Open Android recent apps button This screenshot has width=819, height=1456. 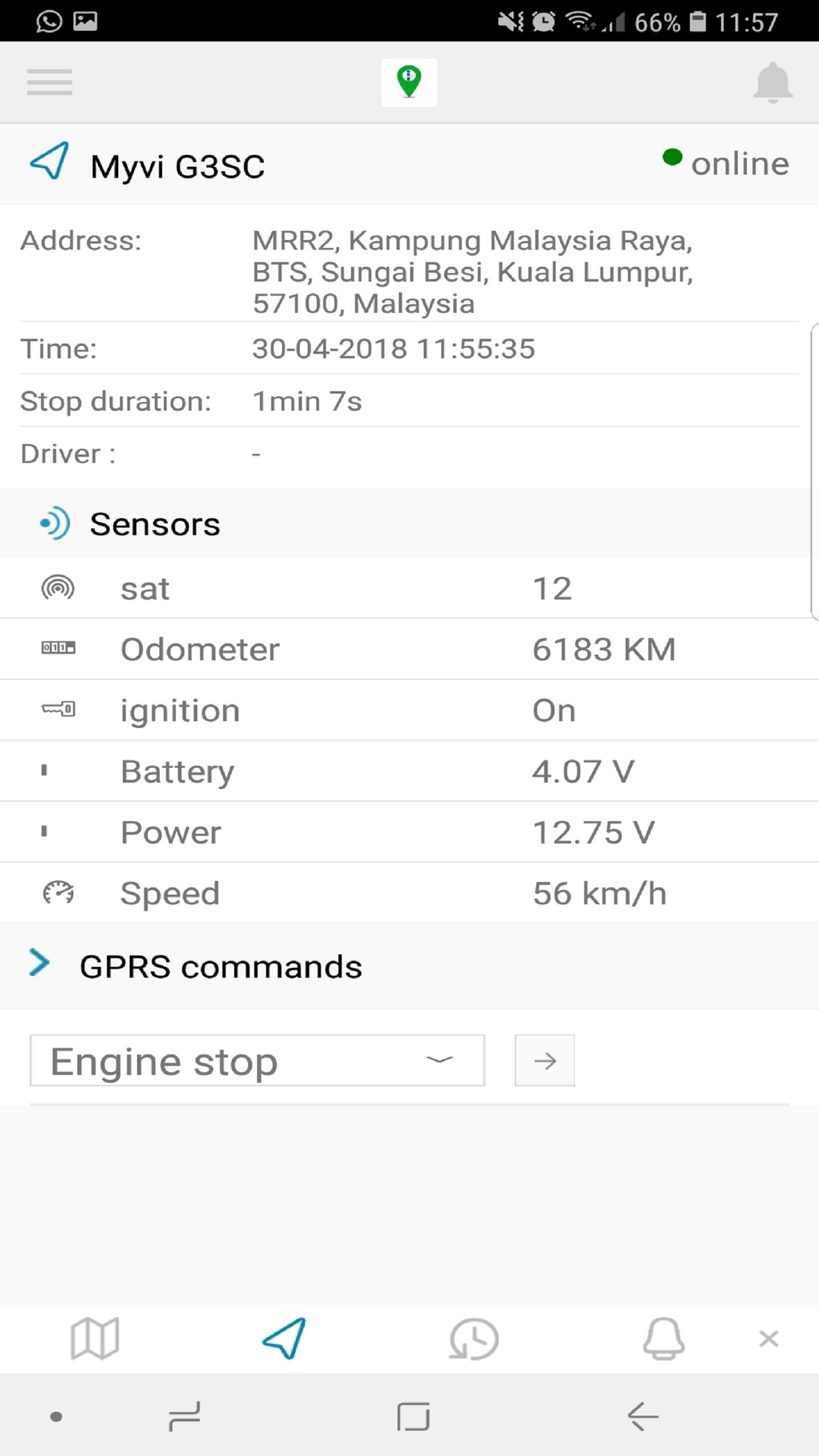[x=185, y=1416]
